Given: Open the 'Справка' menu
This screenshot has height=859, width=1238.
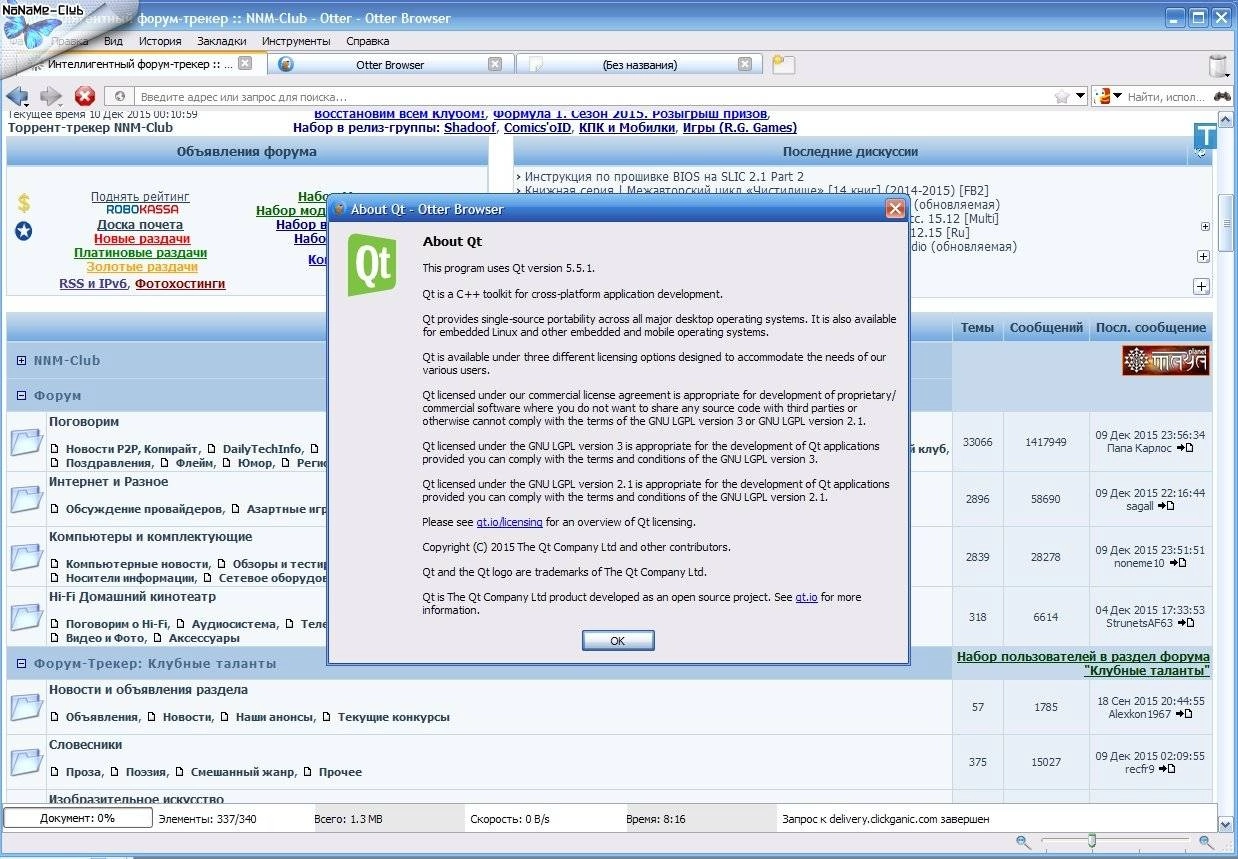Looking at the screenshot, I should tap(368, 41).
